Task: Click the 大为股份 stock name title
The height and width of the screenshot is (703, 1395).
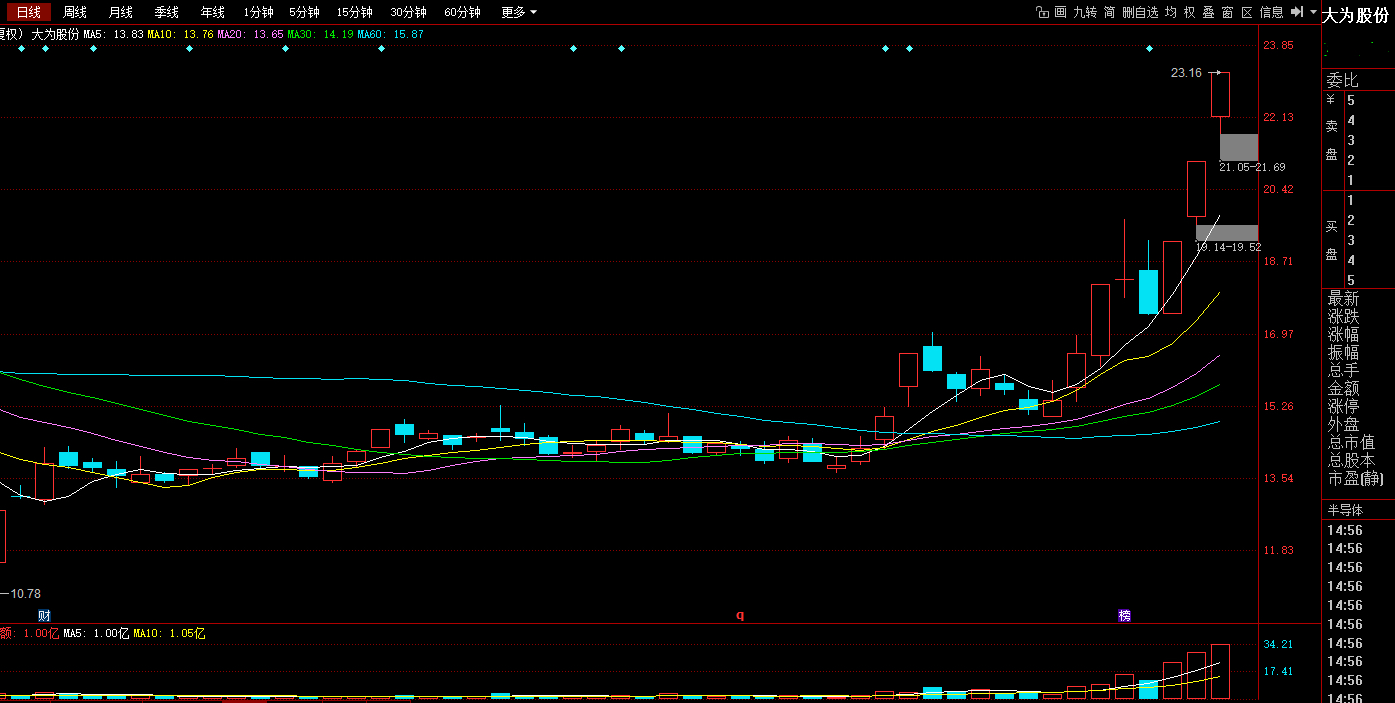Action: coord(1355,15)
